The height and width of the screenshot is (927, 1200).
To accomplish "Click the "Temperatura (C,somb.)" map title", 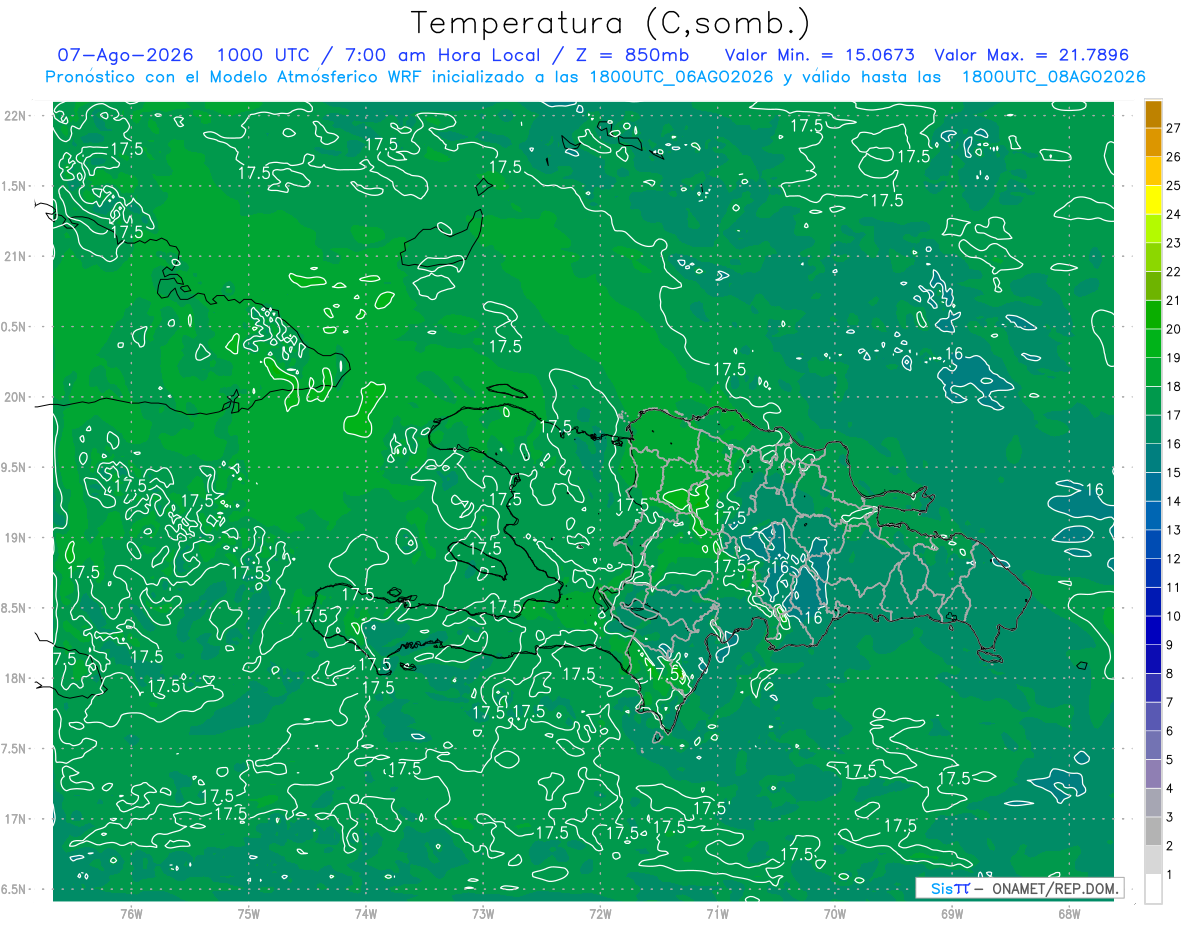I will pos(611,24).
